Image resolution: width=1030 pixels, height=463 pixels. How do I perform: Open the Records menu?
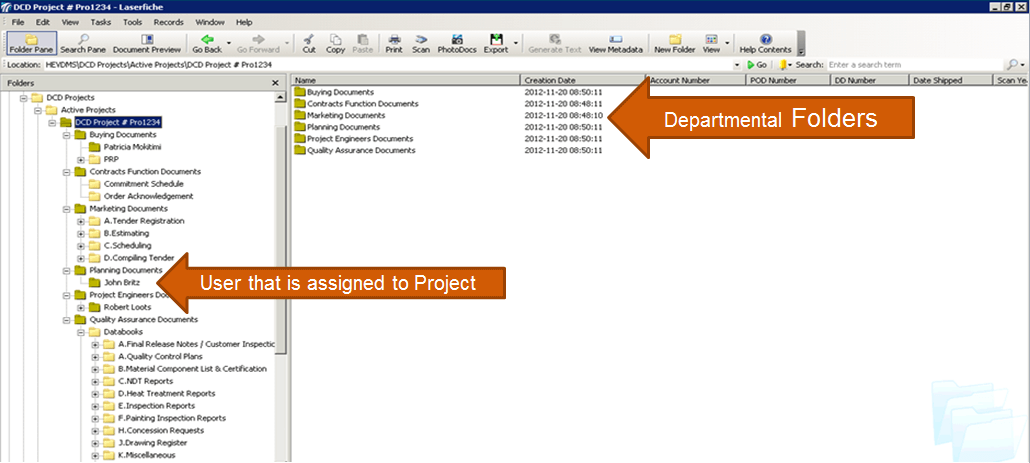(x=168, y=21)
